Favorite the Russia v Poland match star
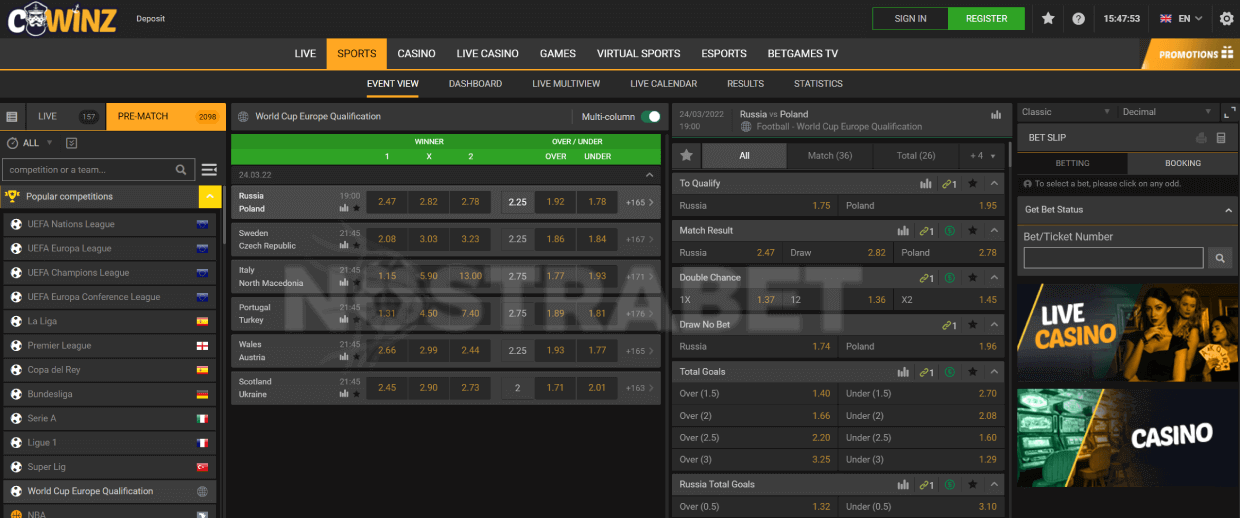 356,209
